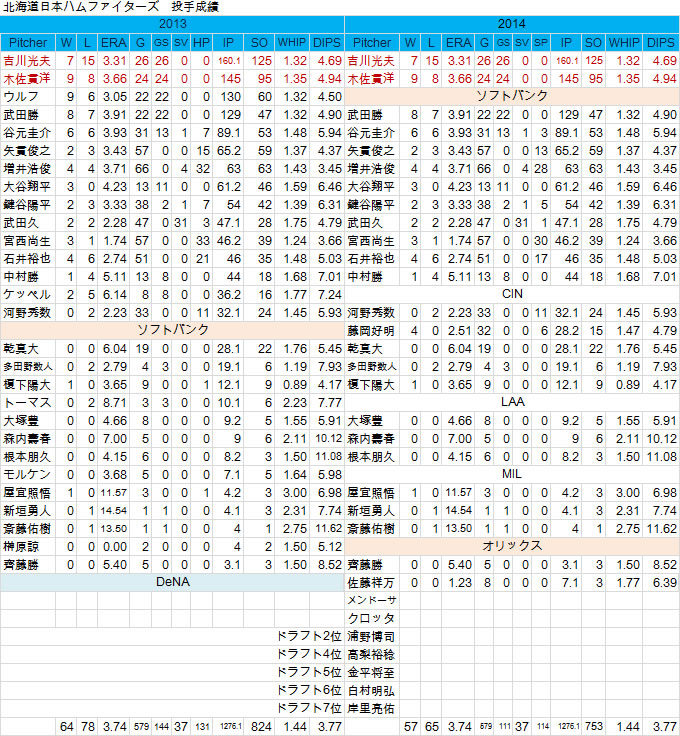Select the ドラフト5位 label
This screenshot has width=680, height=736.
pos(309,673)
